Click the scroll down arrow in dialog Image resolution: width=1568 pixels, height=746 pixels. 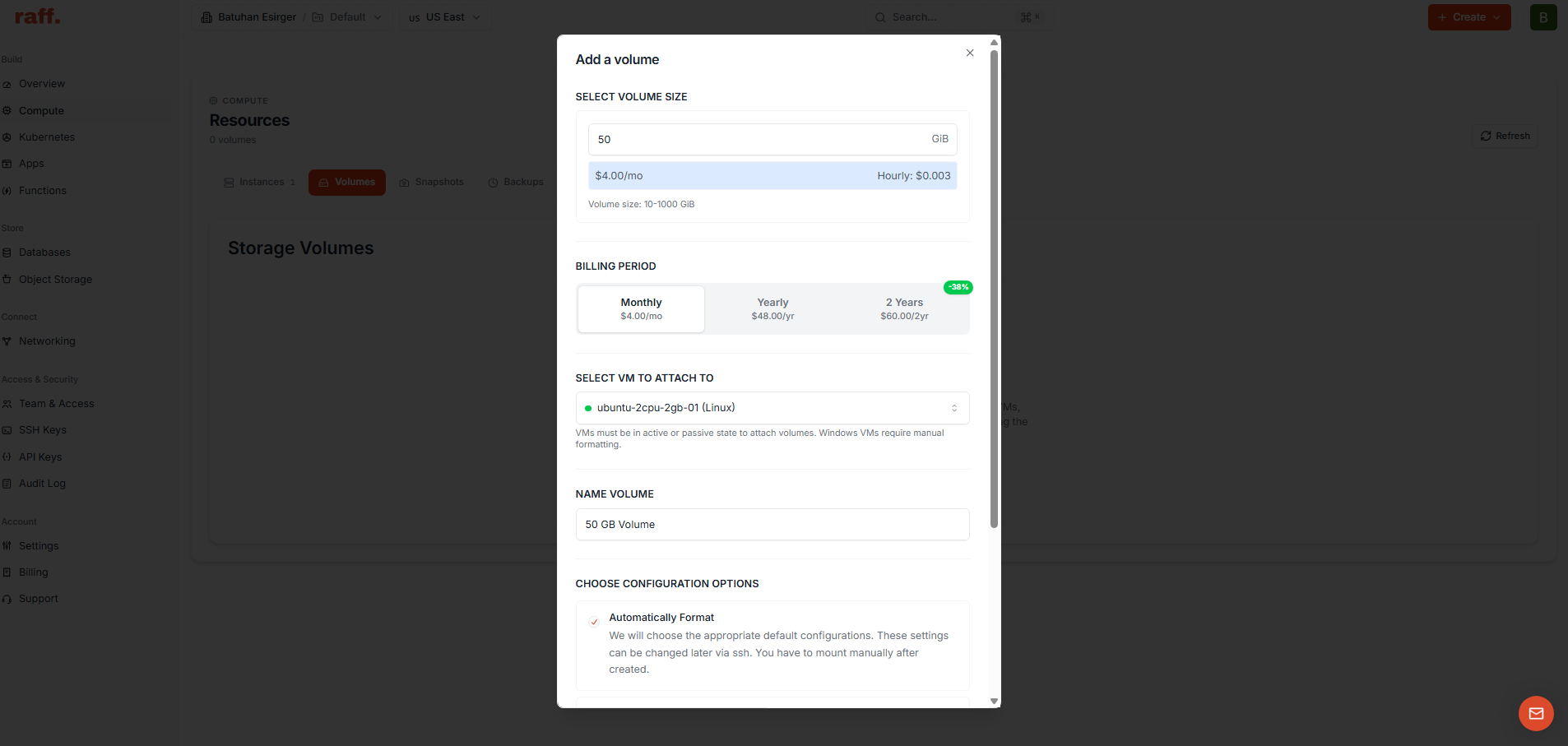coord(994,702)
